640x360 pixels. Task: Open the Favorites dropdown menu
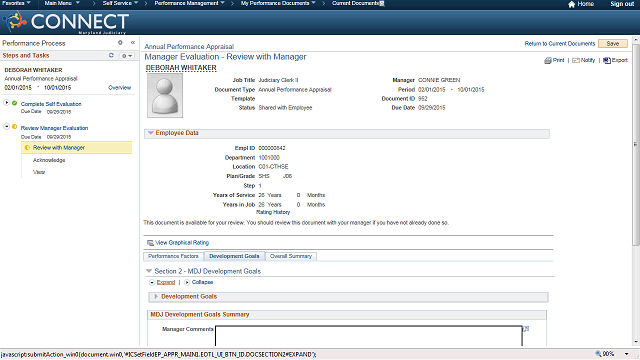point(16,3)
